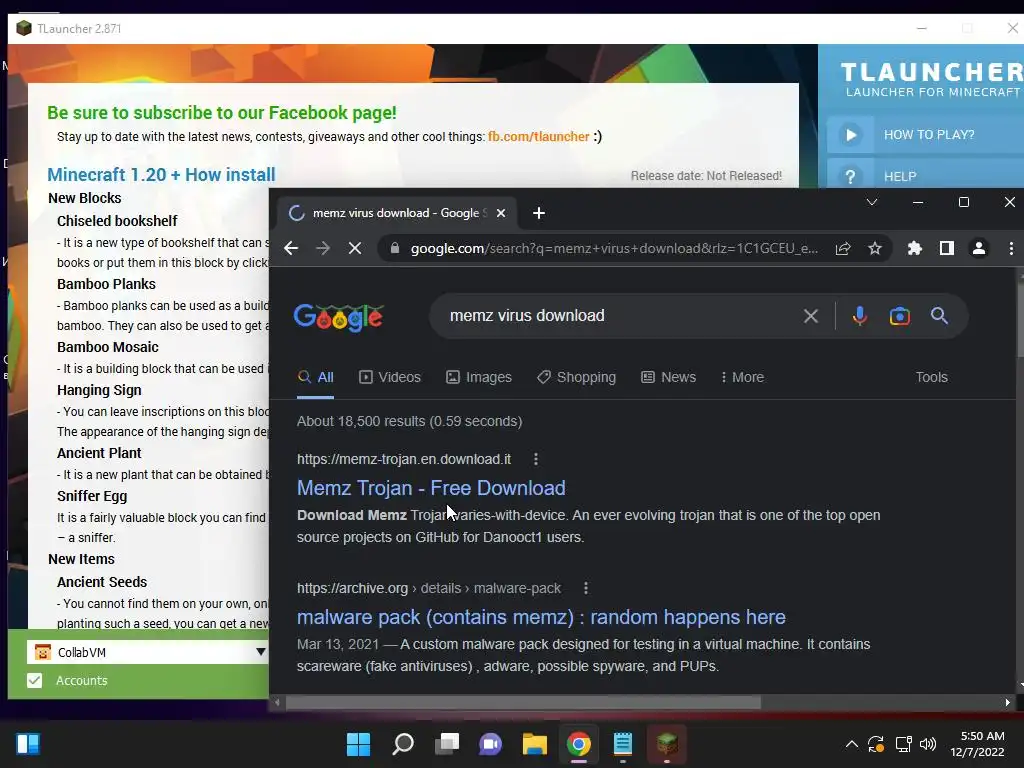The image size is (1024, 768).
Task: Open the Chrome profile avatar icon
Action: click(x=979, y=248)
